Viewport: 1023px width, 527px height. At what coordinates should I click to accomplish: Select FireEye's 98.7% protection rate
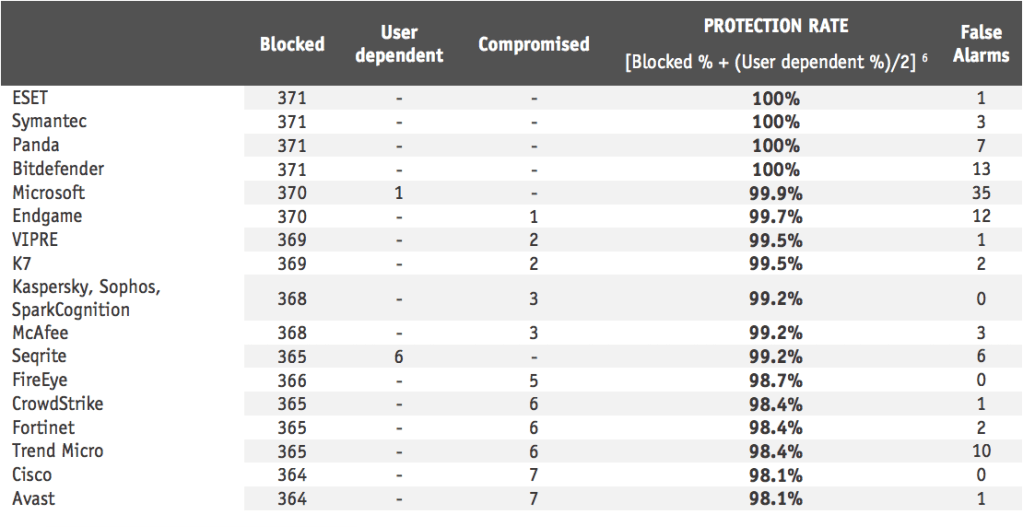(776, 380)
